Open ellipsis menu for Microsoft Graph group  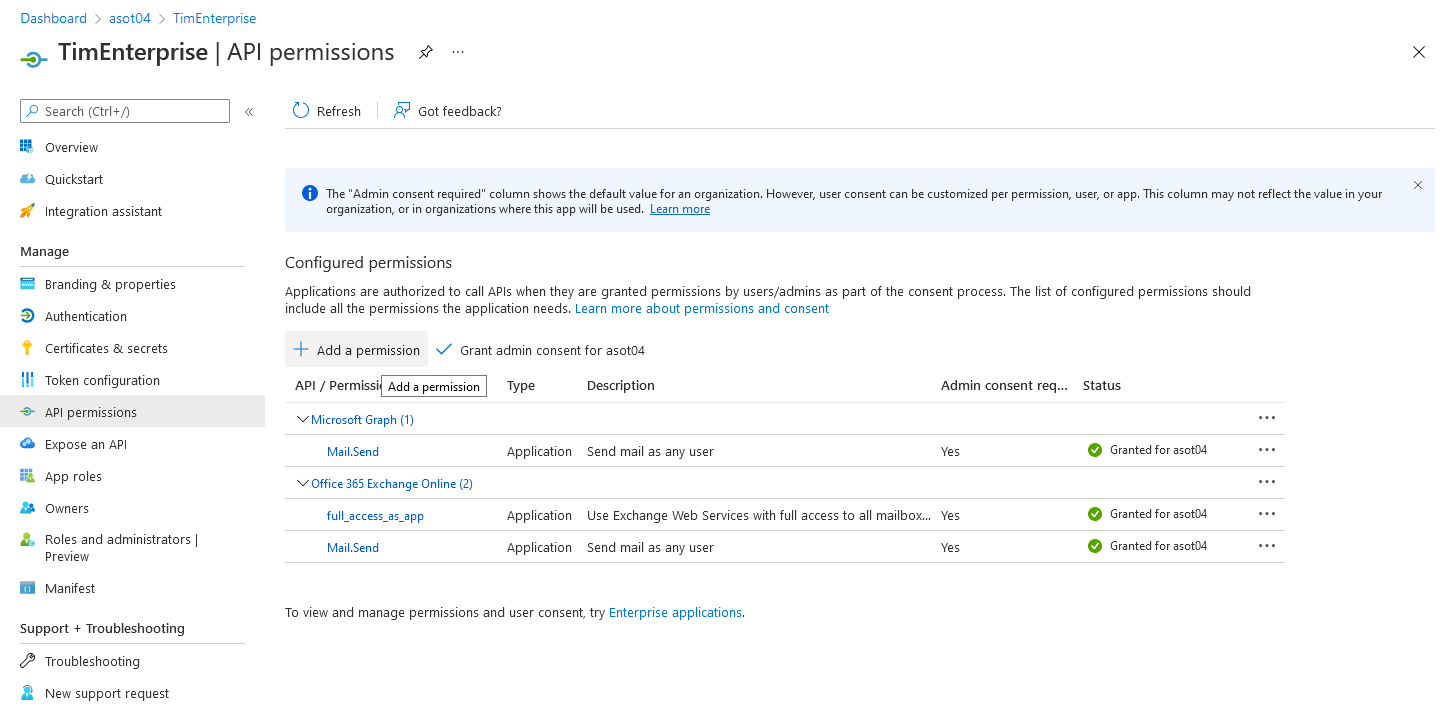point(1267,418)
